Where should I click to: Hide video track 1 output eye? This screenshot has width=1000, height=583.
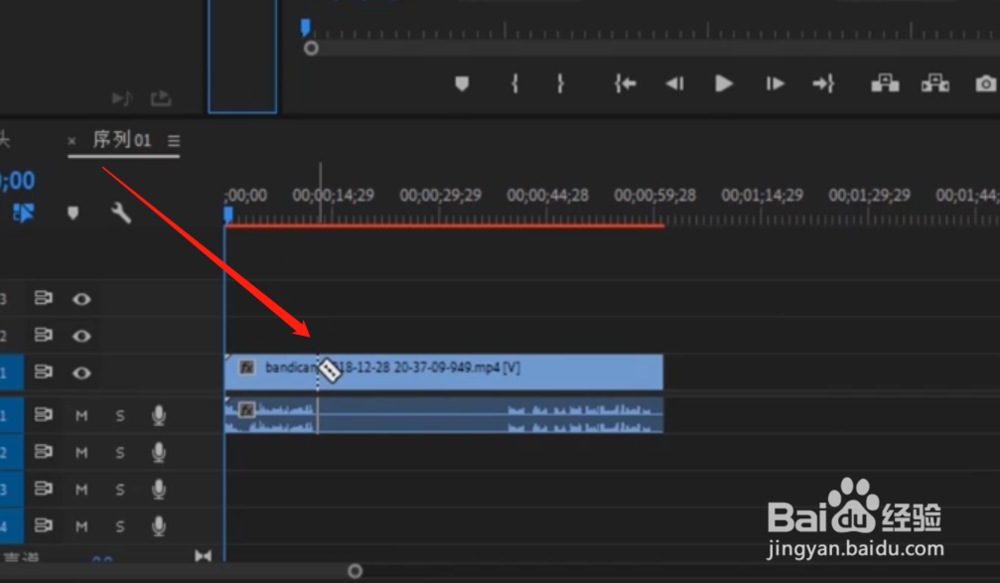pos(82,373)
